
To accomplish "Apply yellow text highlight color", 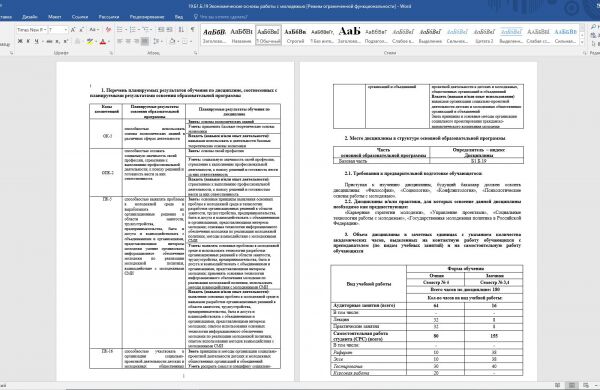I will click(90, 41).
